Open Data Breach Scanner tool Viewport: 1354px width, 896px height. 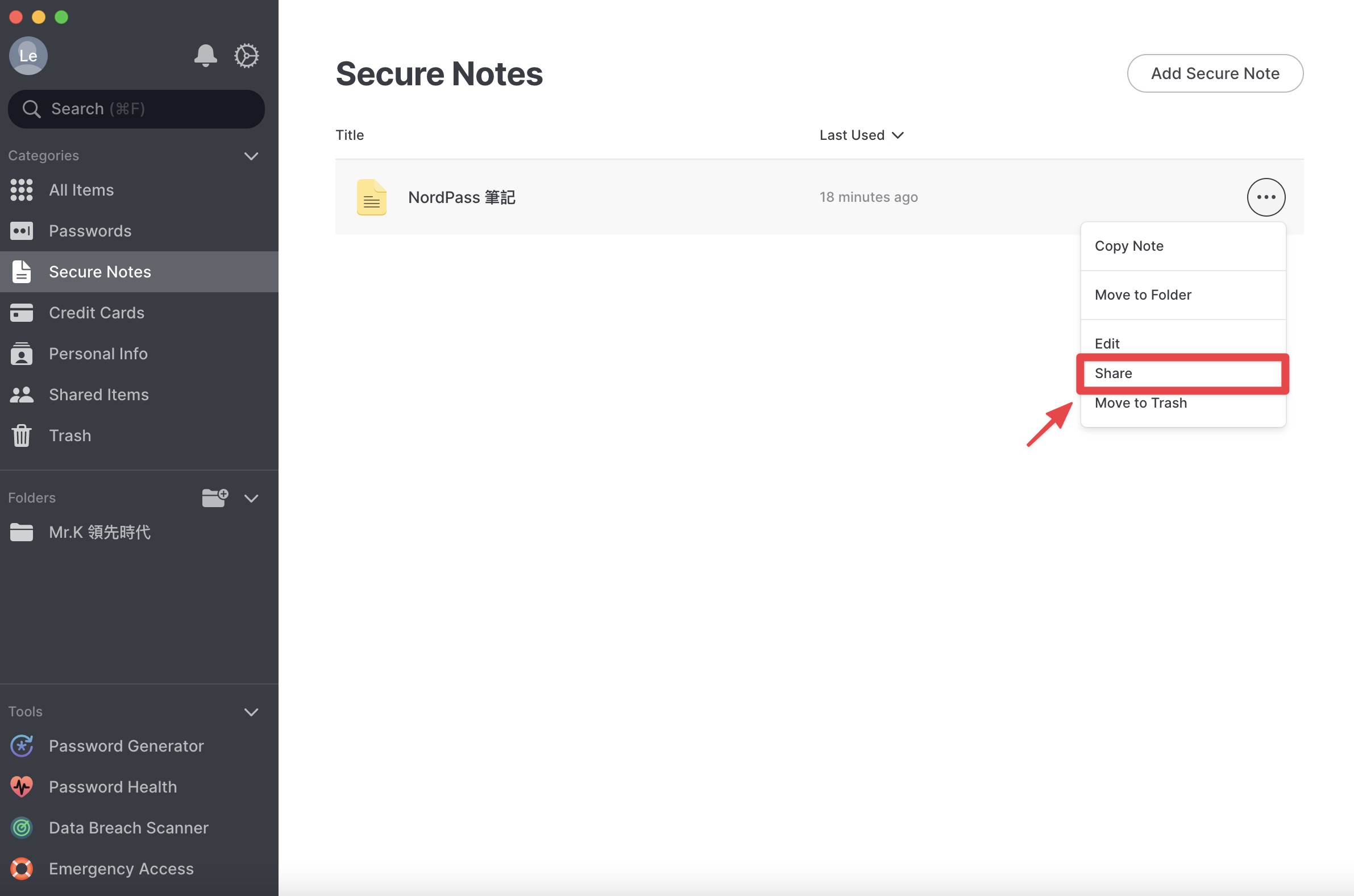click(139, 827)
